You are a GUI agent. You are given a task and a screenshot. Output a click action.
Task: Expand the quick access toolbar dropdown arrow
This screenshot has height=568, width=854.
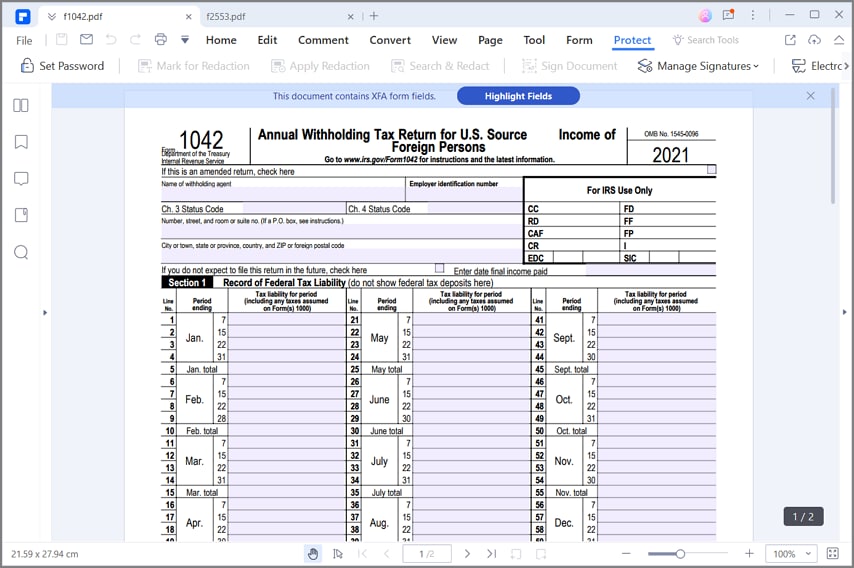pos(185,40)
